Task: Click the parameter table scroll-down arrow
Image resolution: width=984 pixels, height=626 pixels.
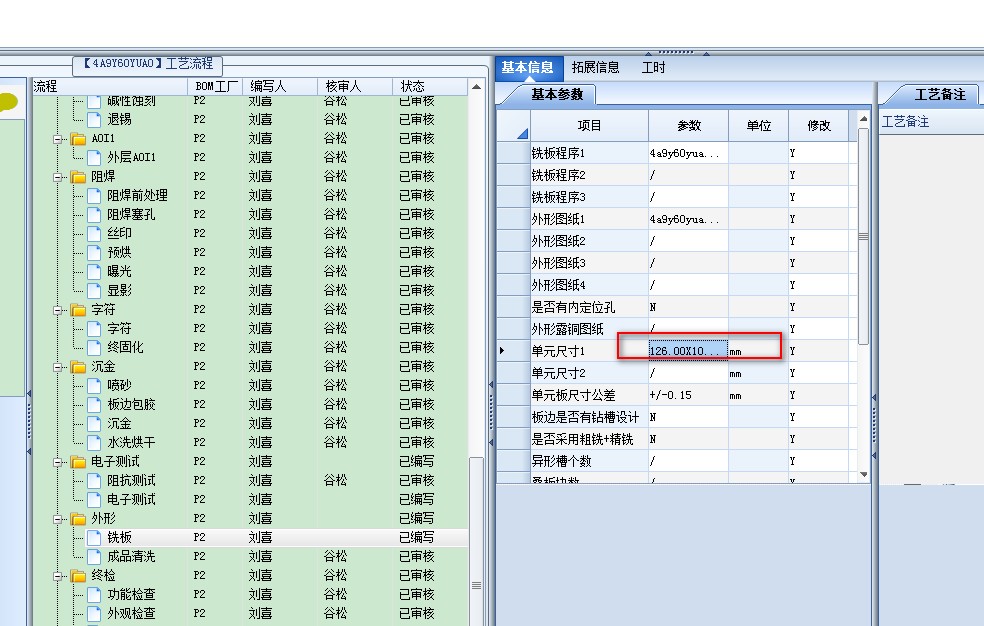Action: coord(864,475)
